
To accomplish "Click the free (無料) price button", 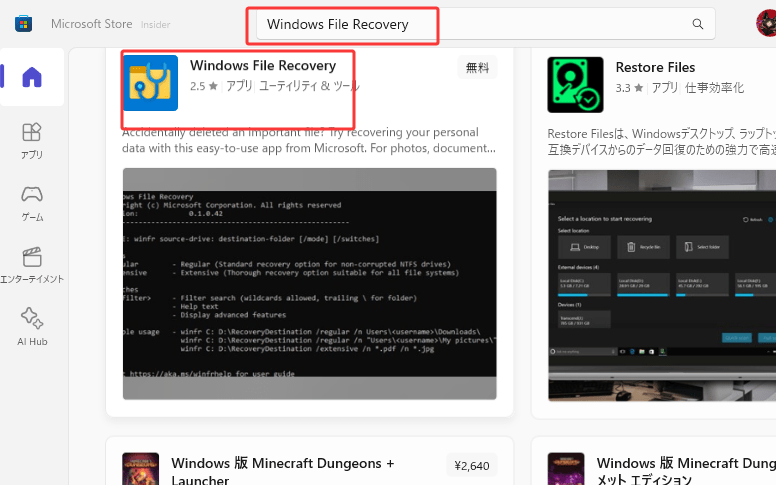I will tap(478, 67).
